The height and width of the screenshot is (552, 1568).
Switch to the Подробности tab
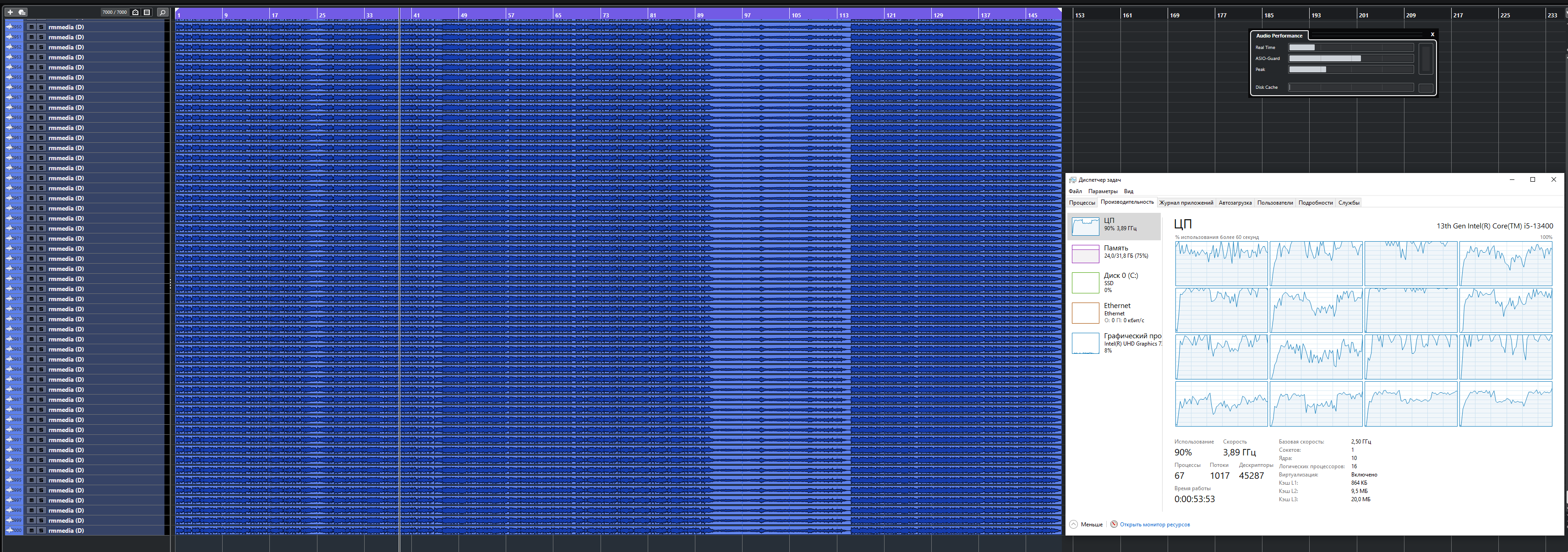[1316, 203]
